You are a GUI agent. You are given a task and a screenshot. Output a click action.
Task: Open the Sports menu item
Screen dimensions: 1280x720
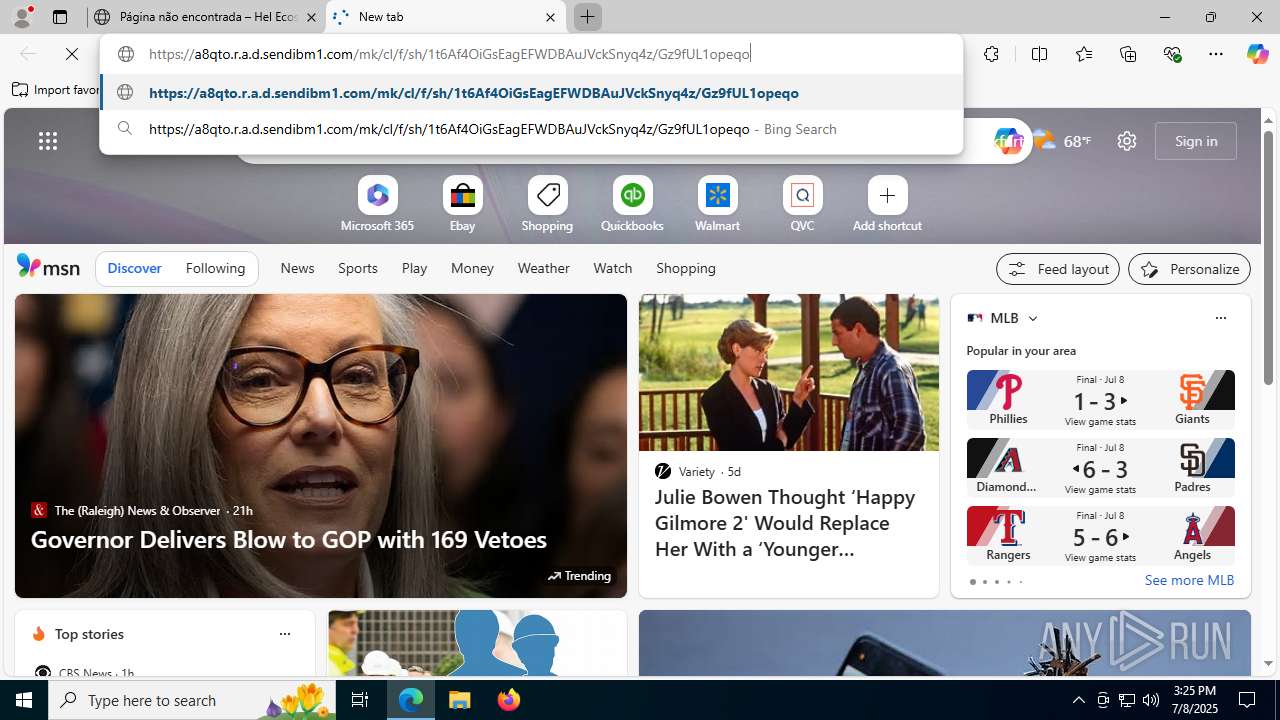358,268
